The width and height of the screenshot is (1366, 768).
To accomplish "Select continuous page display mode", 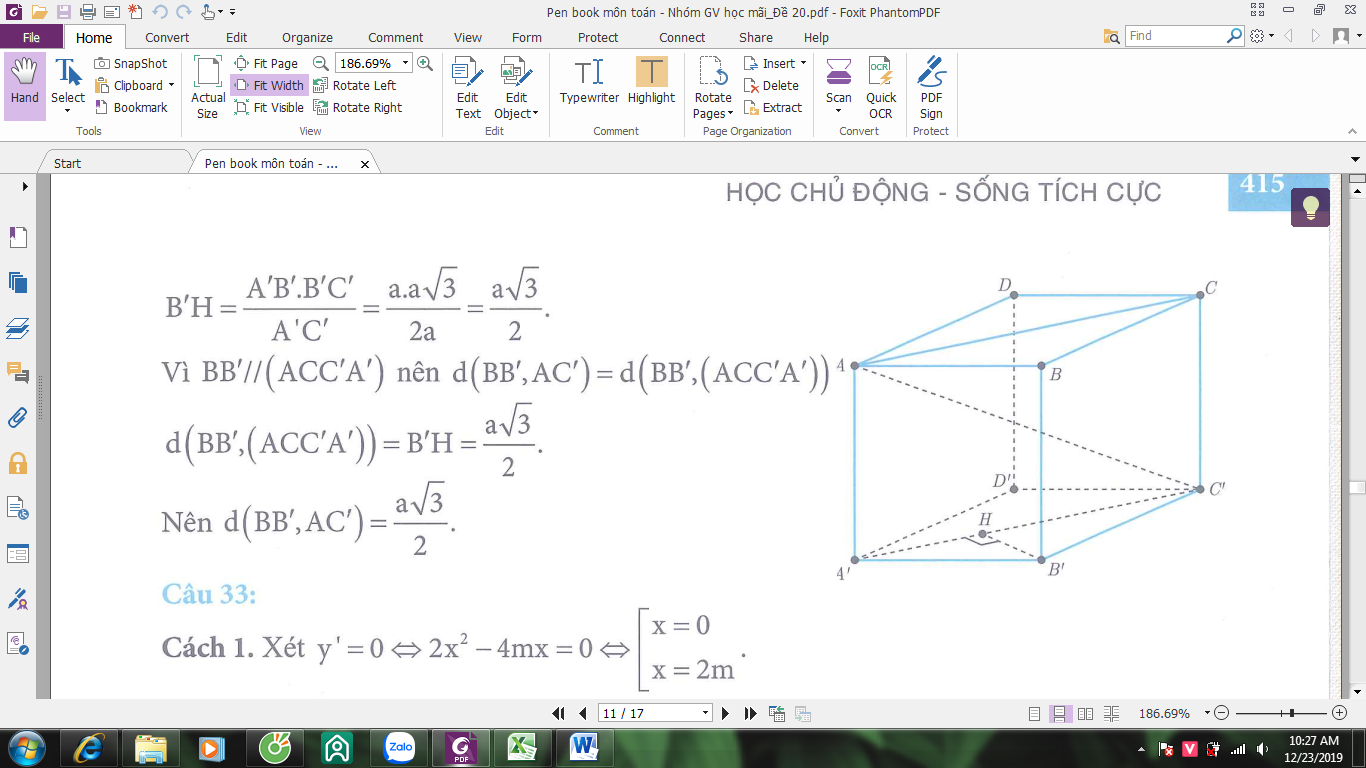I will pos(1060,714).
